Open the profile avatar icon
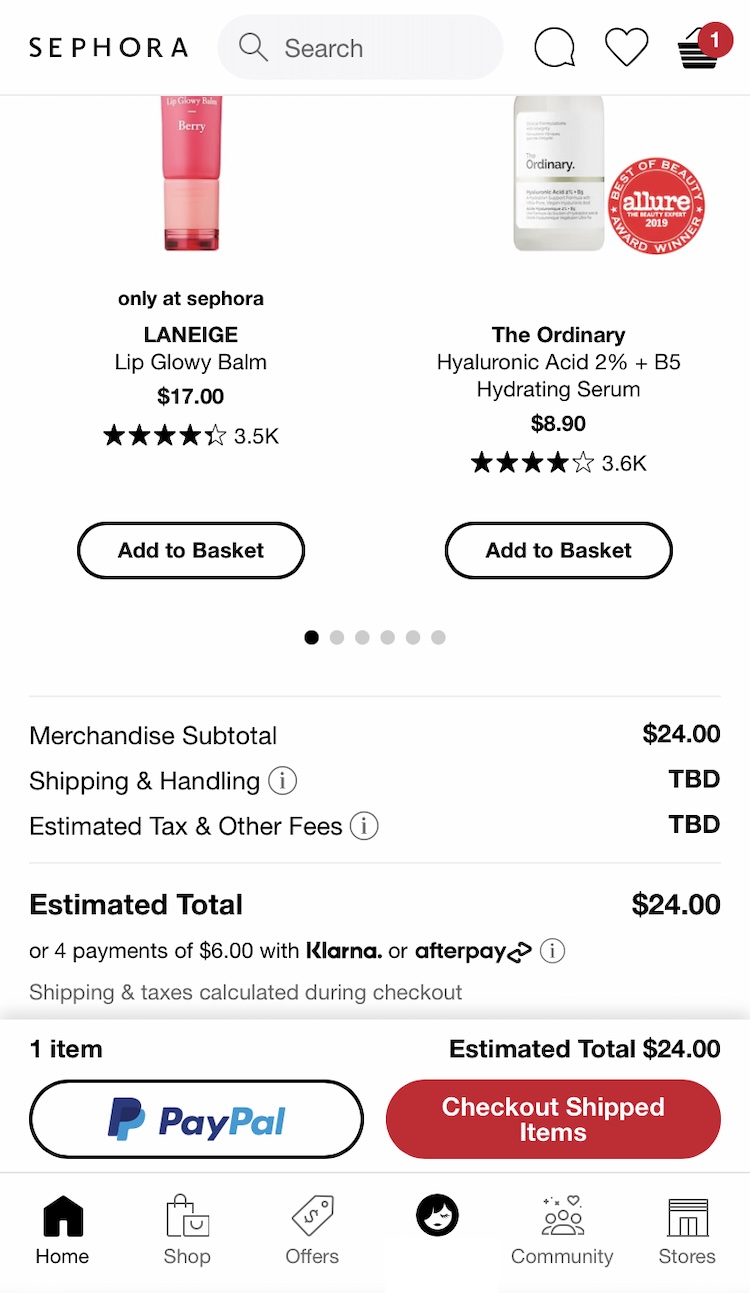The width and height of the screenshot is (750, 1293). 437,1216
